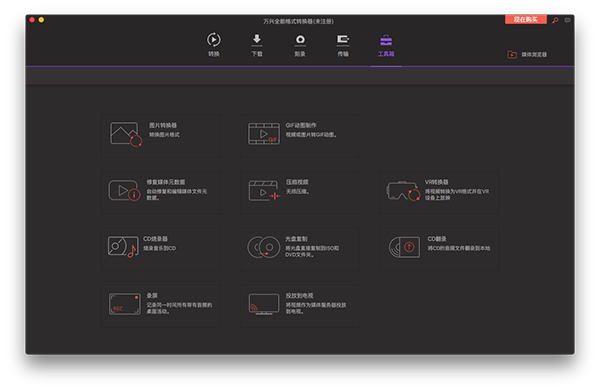Open the CD烧录器 CD burner icon
This screenshot has width=600, height=391.
click(x=123, y=247)
